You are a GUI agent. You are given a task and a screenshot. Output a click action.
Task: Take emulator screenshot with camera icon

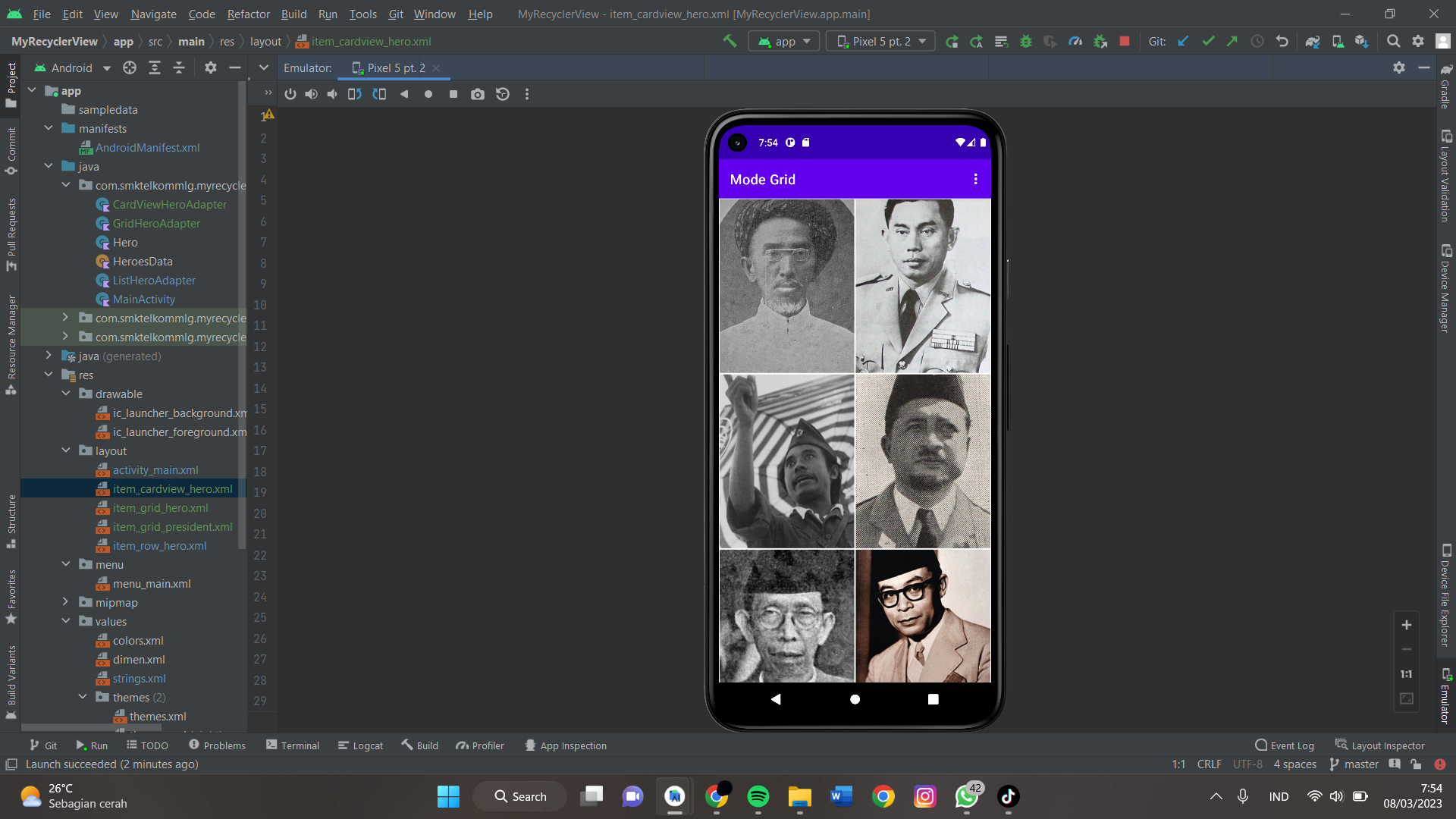[x=477, y=94]
